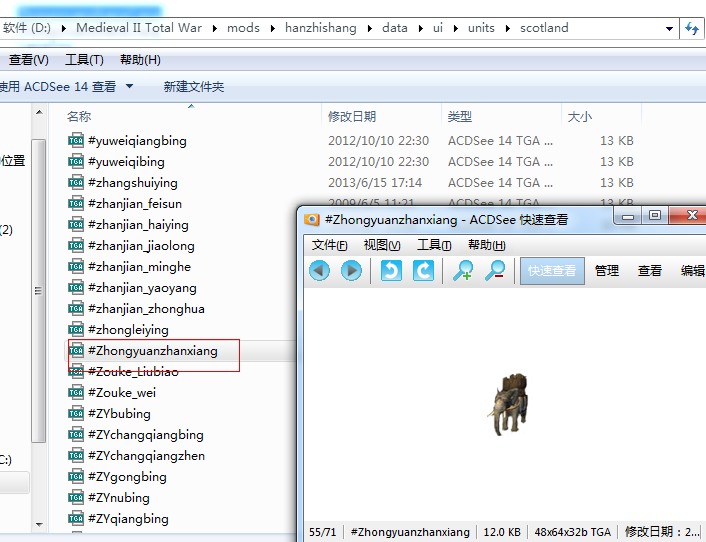
Task: Sort files by 大小 column header
Action: click(579, 117)
